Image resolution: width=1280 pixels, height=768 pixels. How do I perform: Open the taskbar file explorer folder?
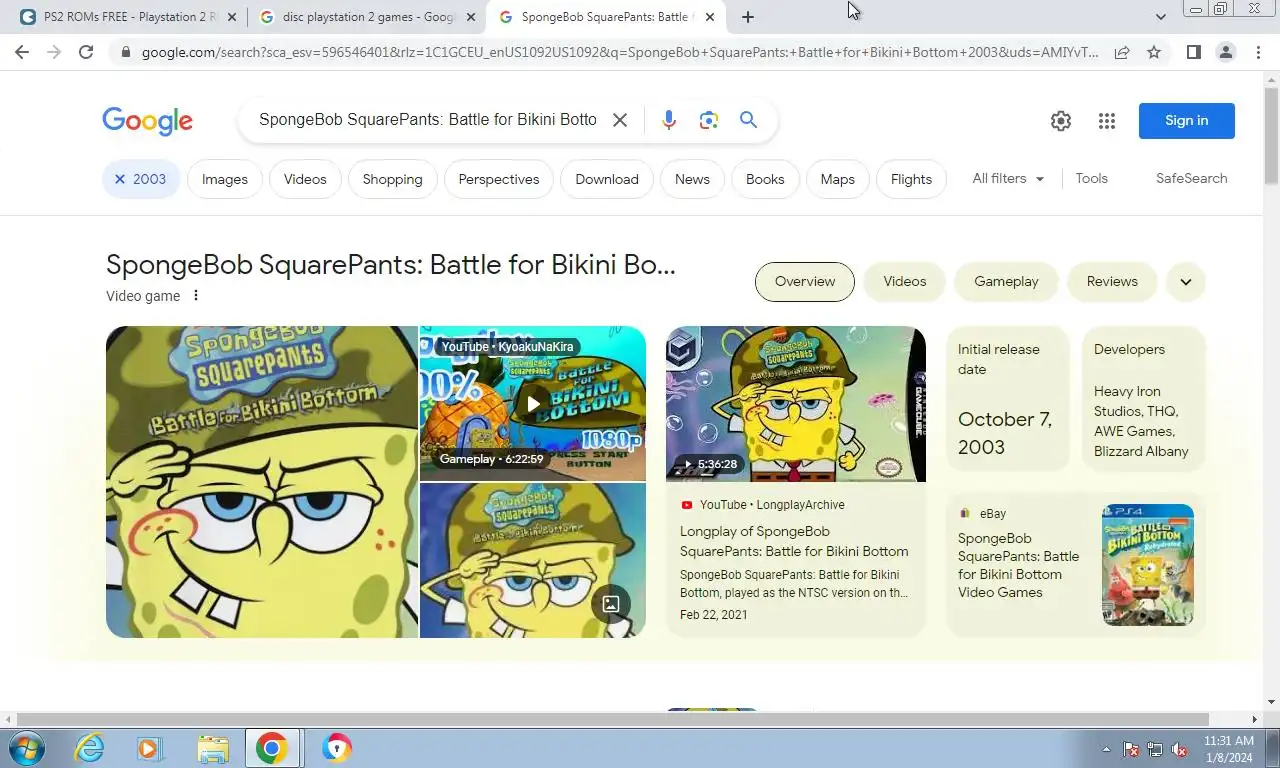pos(213,748)
